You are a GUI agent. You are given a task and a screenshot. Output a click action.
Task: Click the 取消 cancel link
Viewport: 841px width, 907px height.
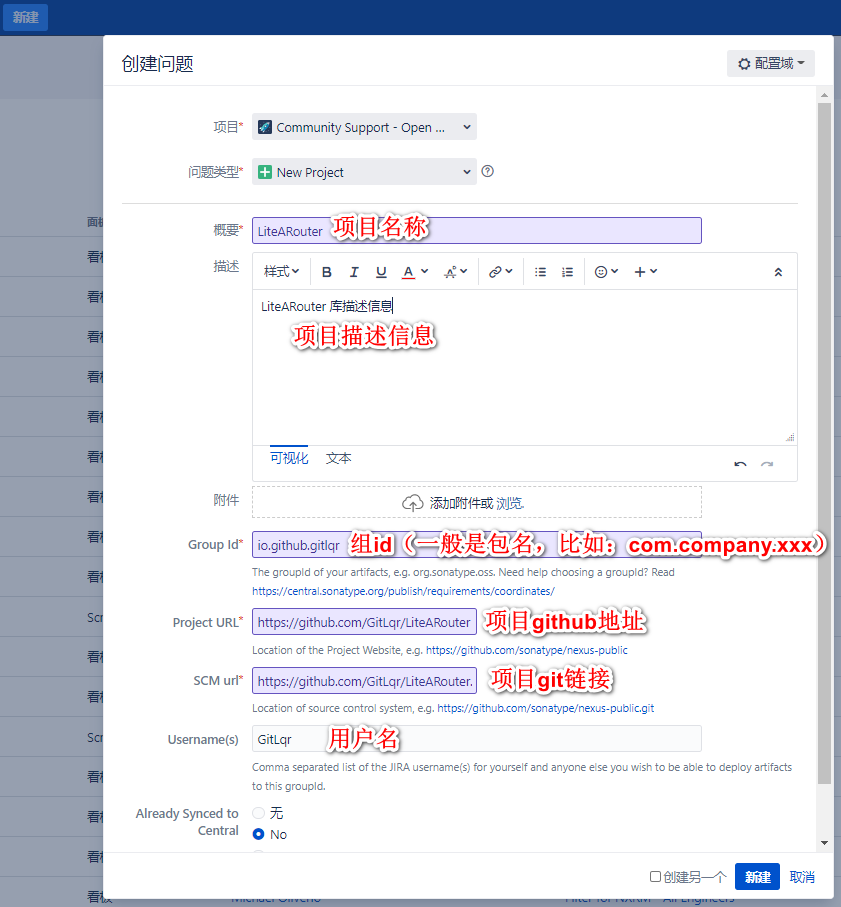[802, 877]
